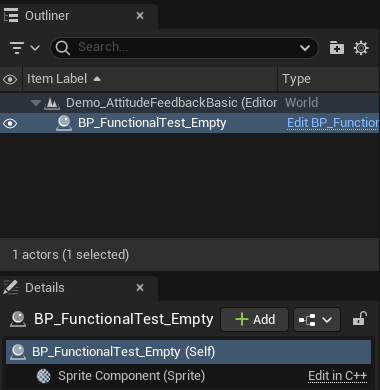Viewport: 380px width, 390px height.
Task: Click the Outliner search field
Action: point(184,48)
